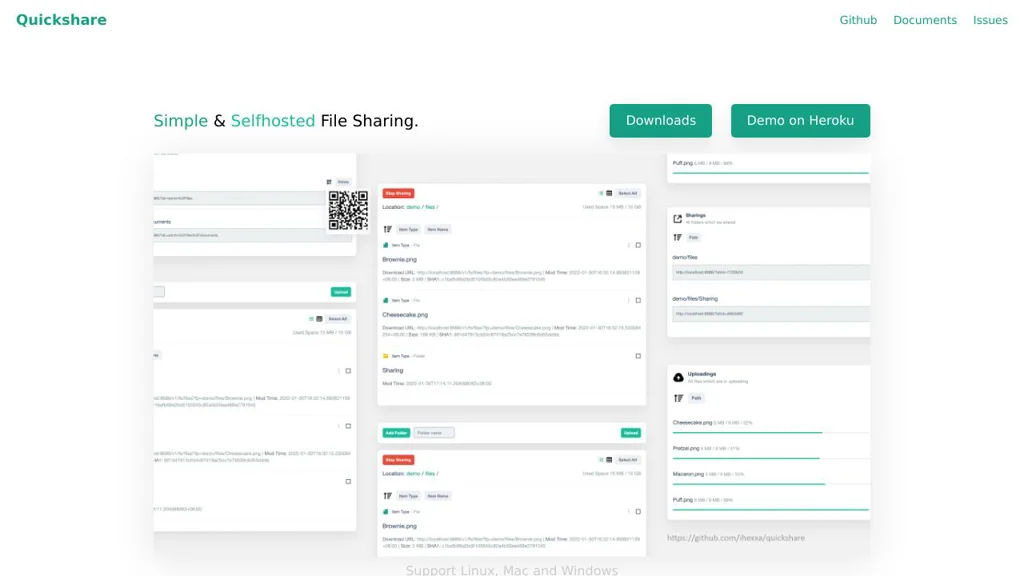
Task: Click the sort icon in Sharings panel
Action: pyautogui.click(x=677, y=238)
